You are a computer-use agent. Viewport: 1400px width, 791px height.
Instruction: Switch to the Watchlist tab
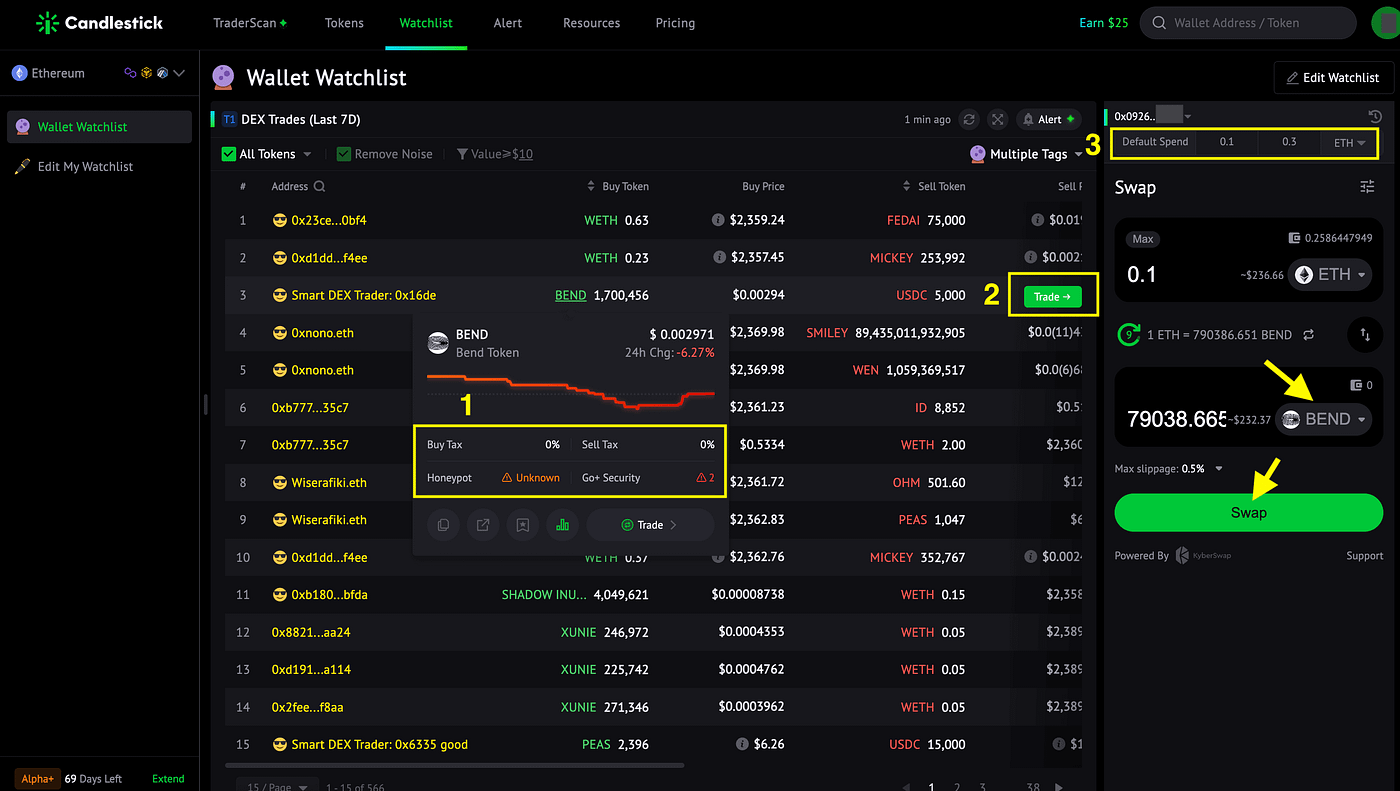426,23
